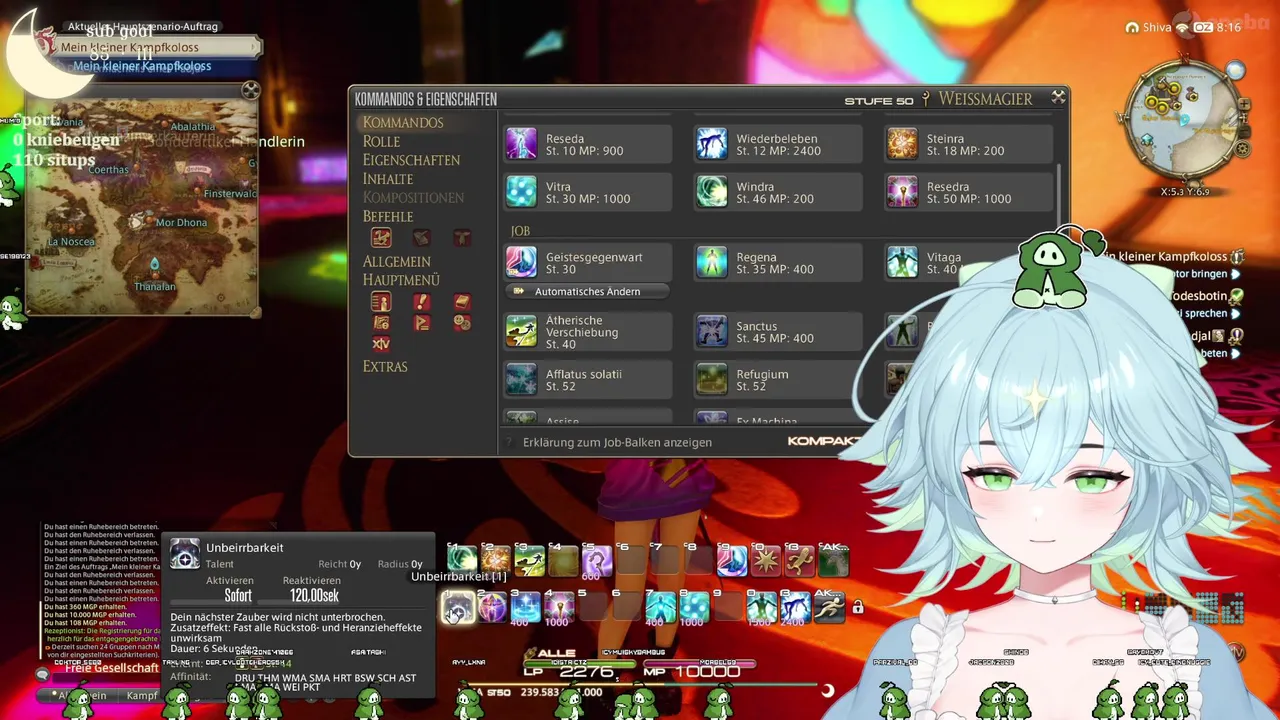Image resolution: width=1280 pixels, height=720 pixels.
Task: Open the Rolle category
Action: click(x=381, y=141)
